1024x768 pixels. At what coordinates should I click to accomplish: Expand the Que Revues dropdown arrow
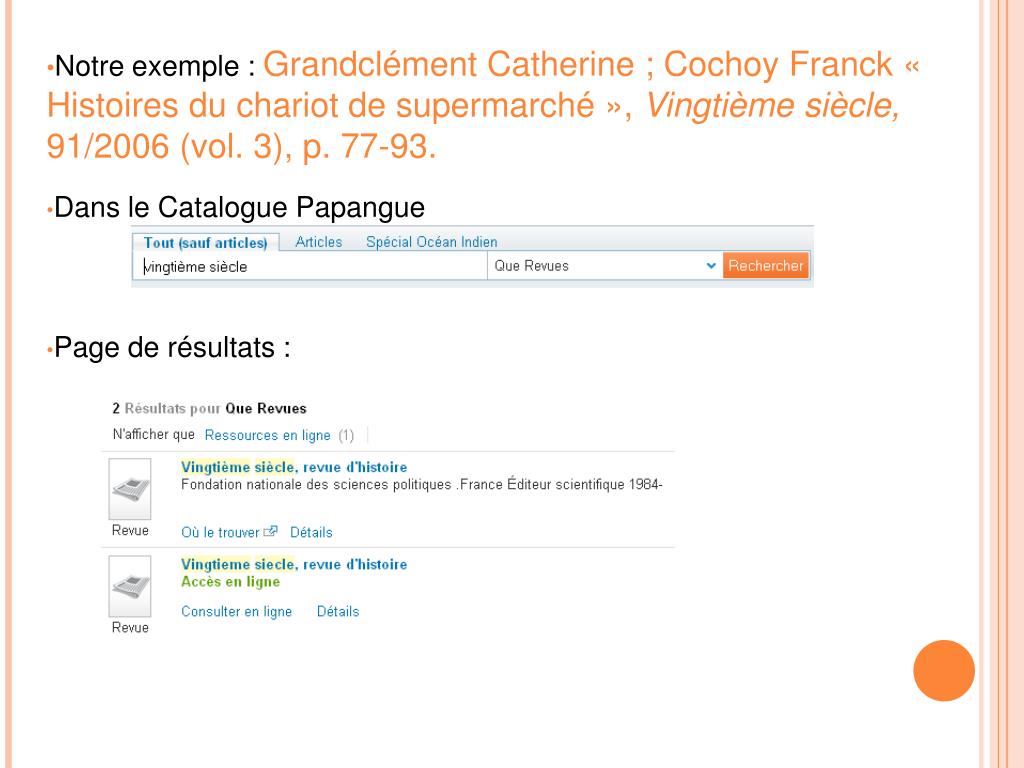(x=711, y=266)
